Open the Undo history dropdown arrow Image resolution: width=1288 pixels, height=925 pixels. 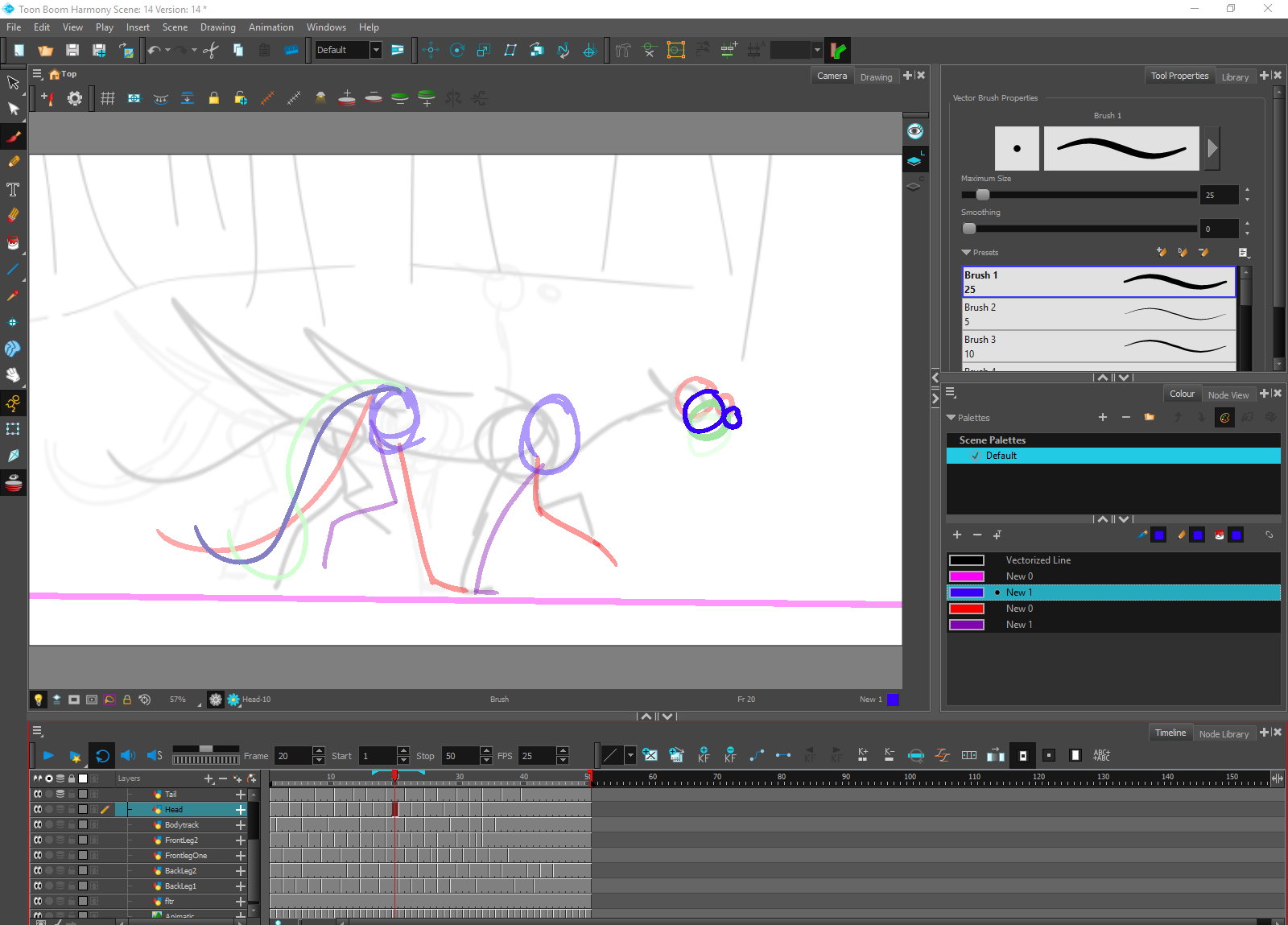pos(167,50)
